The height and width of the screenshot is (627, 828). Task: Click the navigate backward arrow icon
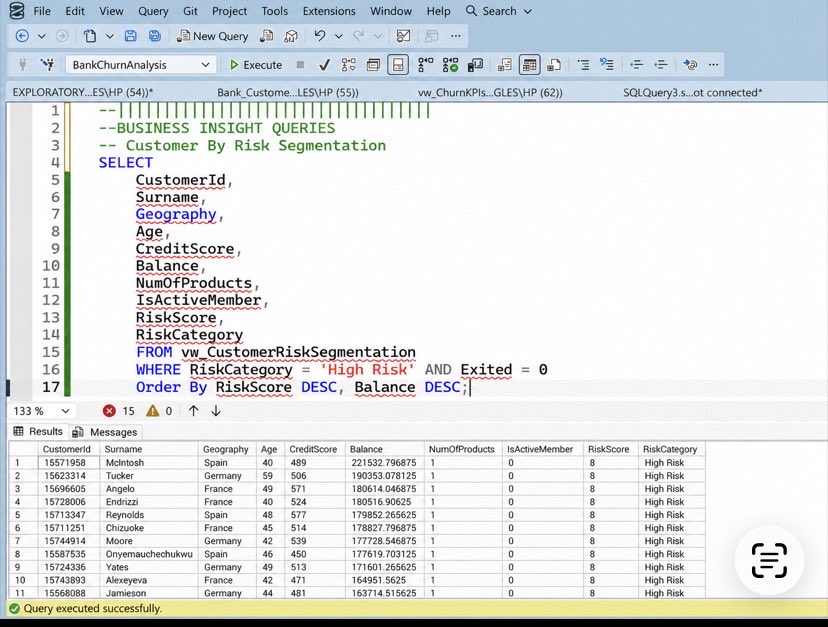pyautogui.click(x=22, y=36)
